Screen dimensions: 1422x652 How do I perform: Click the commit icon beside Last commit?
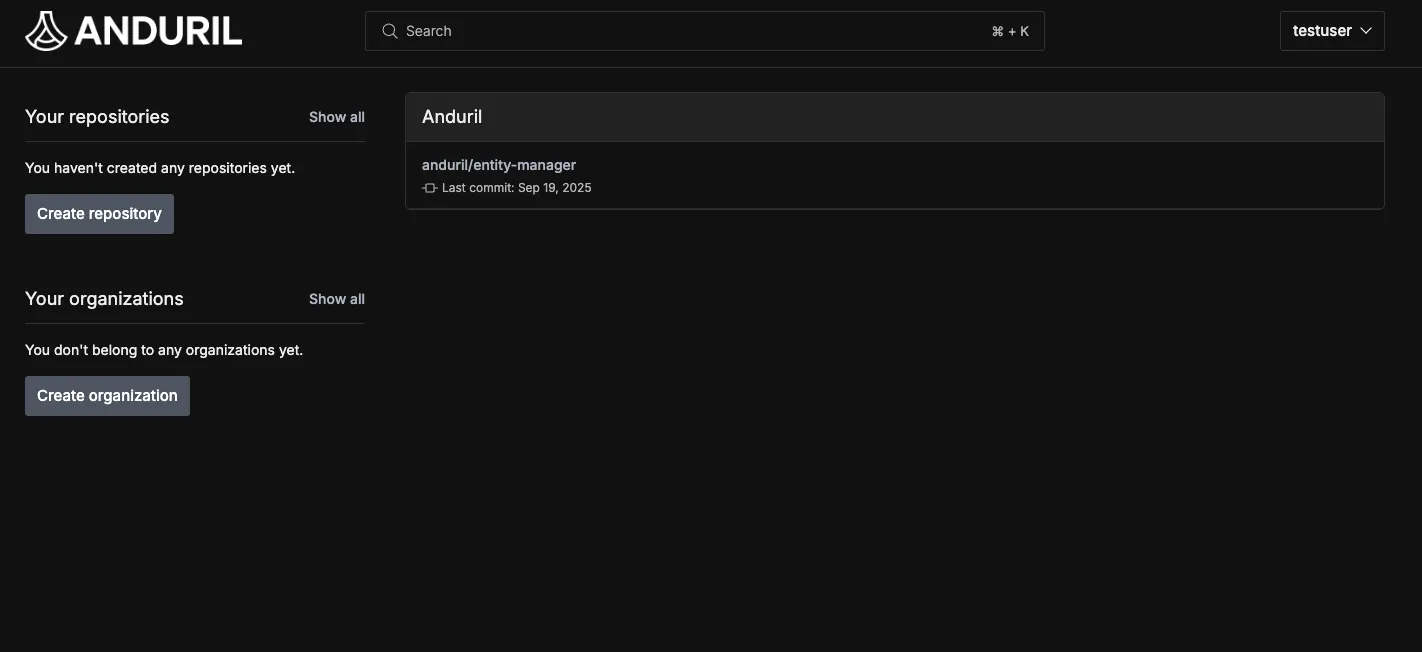430,188
